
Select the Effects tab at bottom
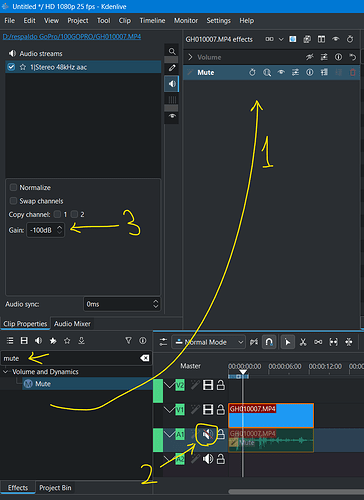point(18,488)
